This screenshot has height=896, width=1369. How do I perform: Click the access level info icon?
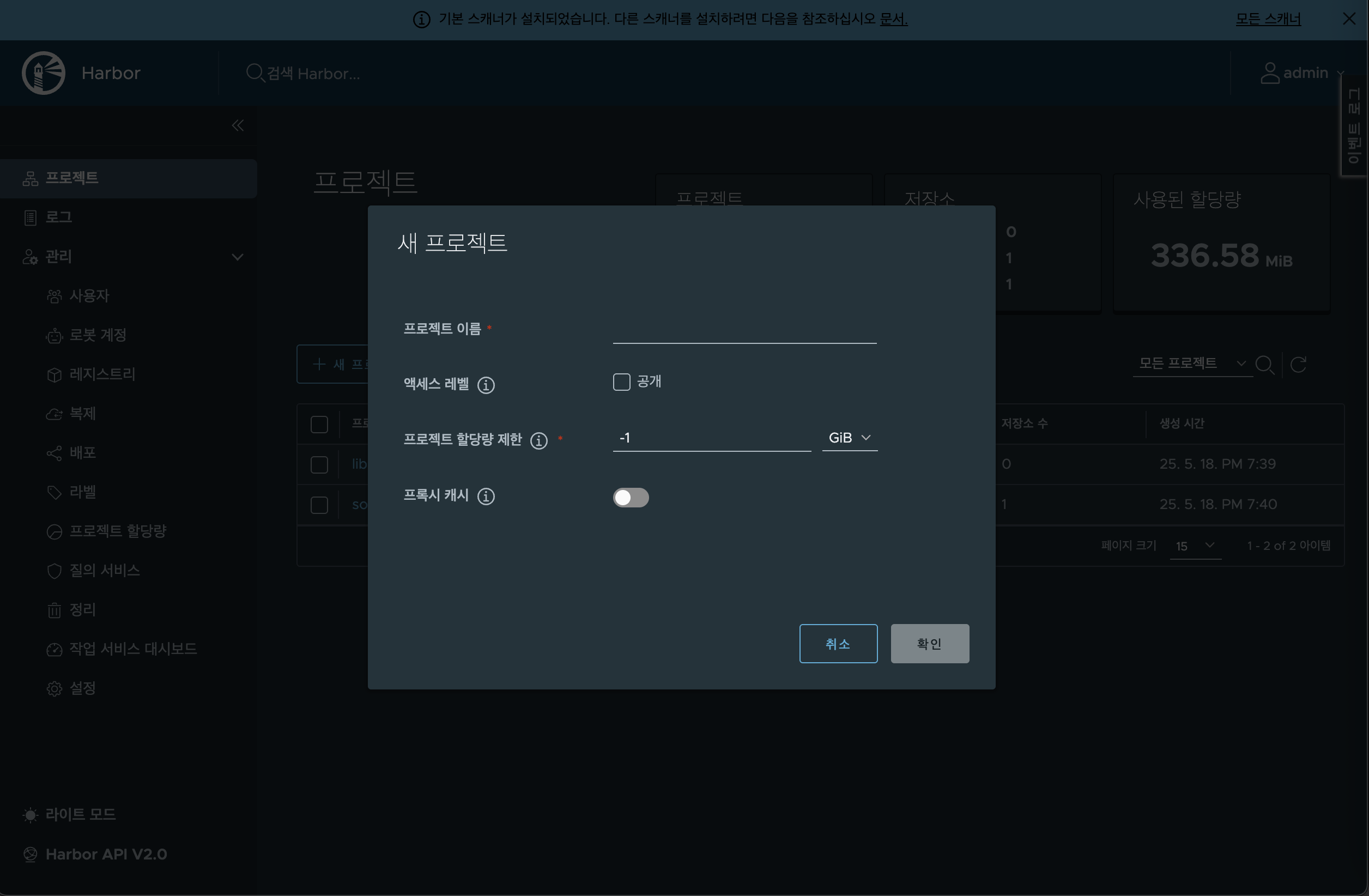[x=486, y=385]
